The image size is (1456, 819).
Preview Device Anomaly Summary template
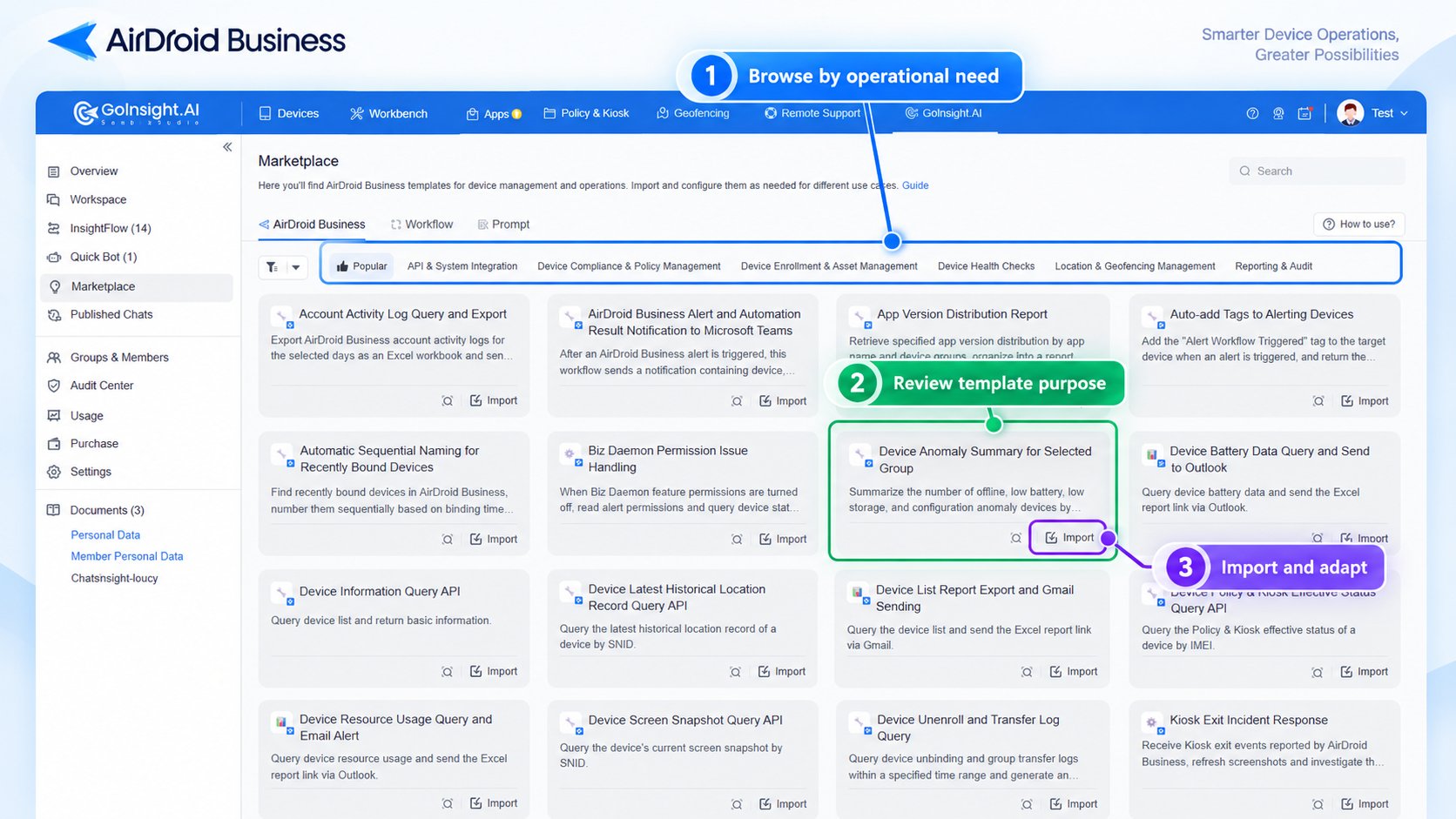coord(1016,539)
